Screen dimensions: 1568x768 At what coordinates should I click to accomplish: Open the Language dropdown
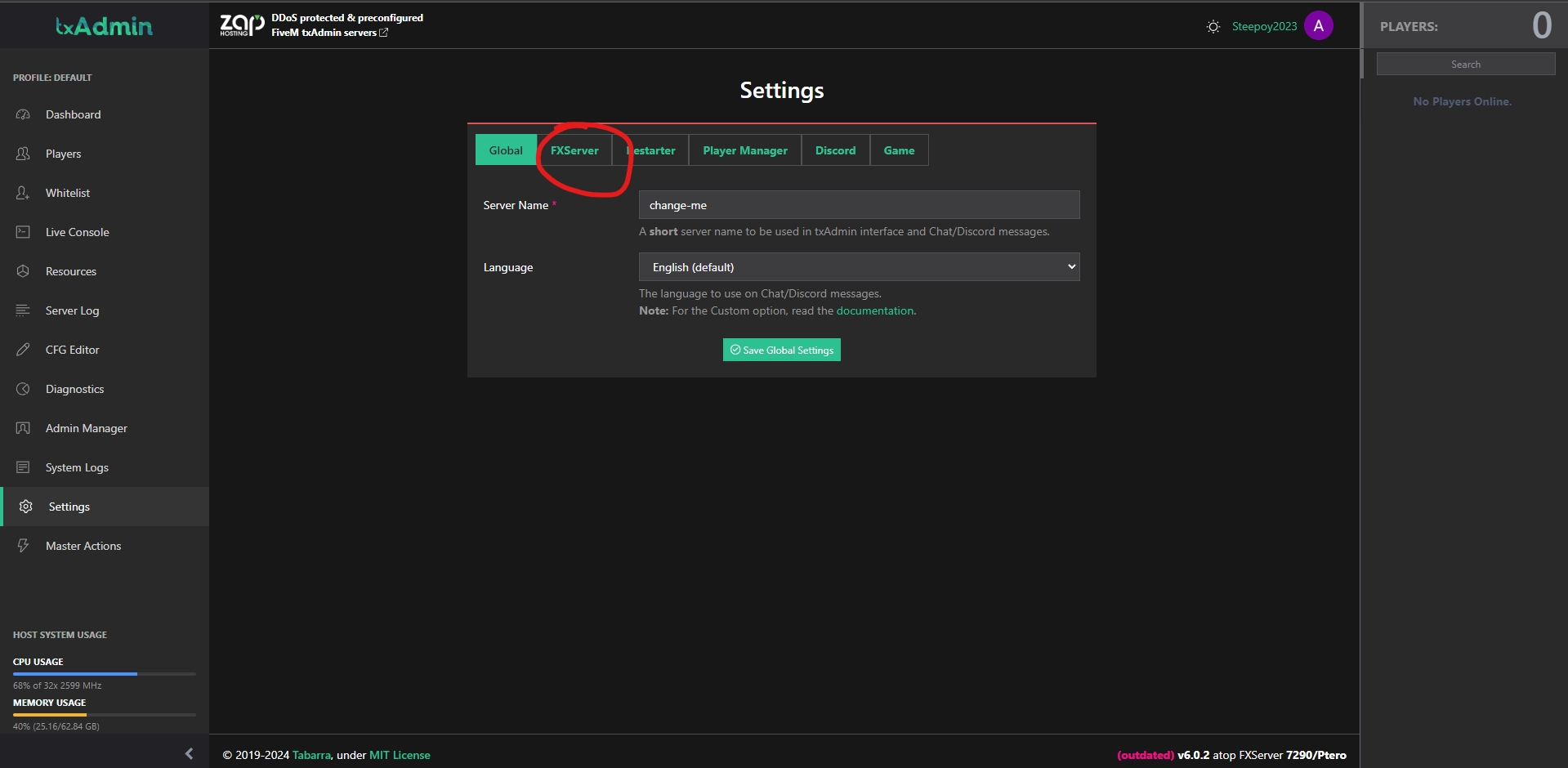tap(859, 267)
